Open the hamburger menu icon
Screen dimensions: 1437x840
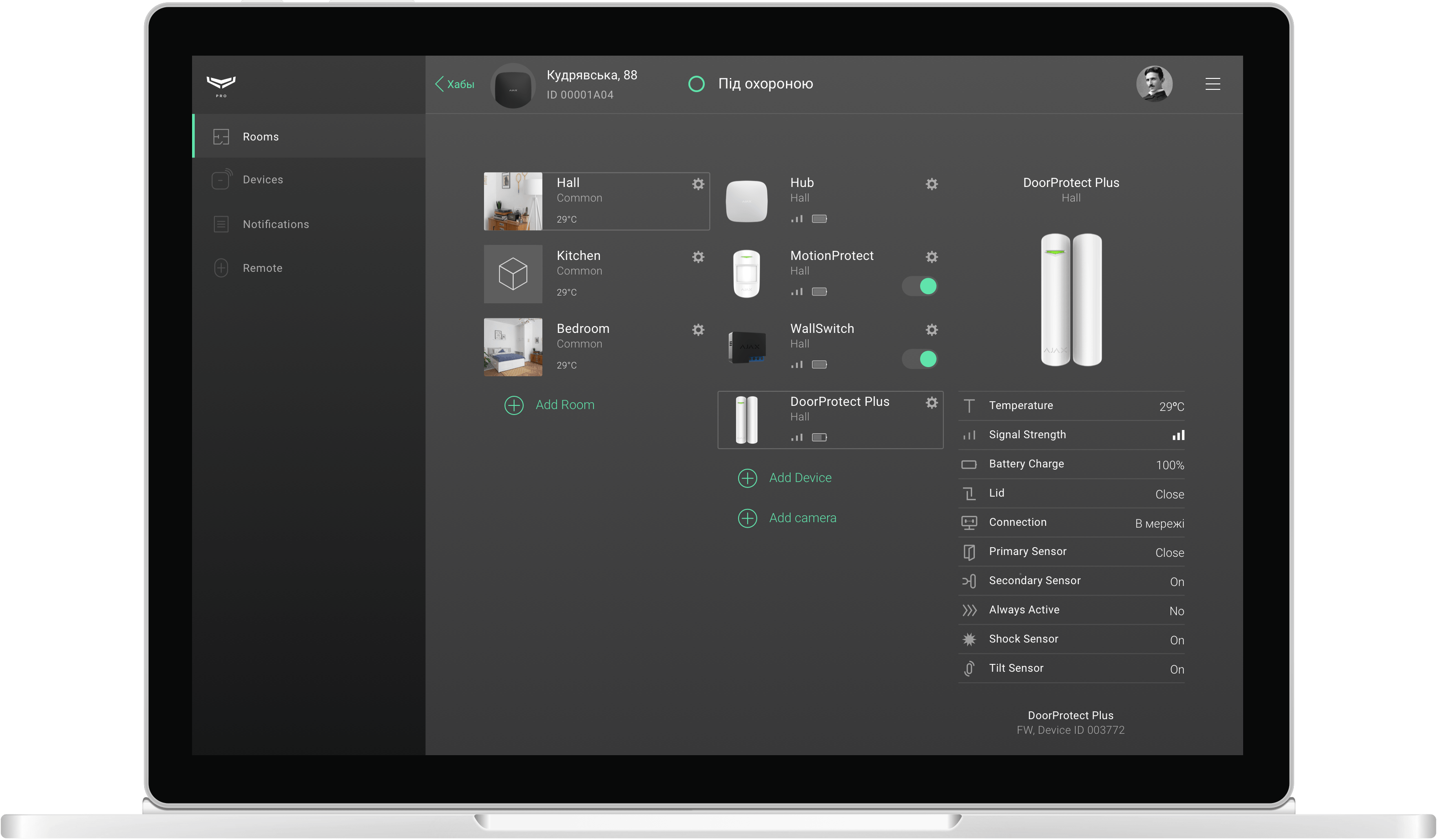tap(1213, 84)
